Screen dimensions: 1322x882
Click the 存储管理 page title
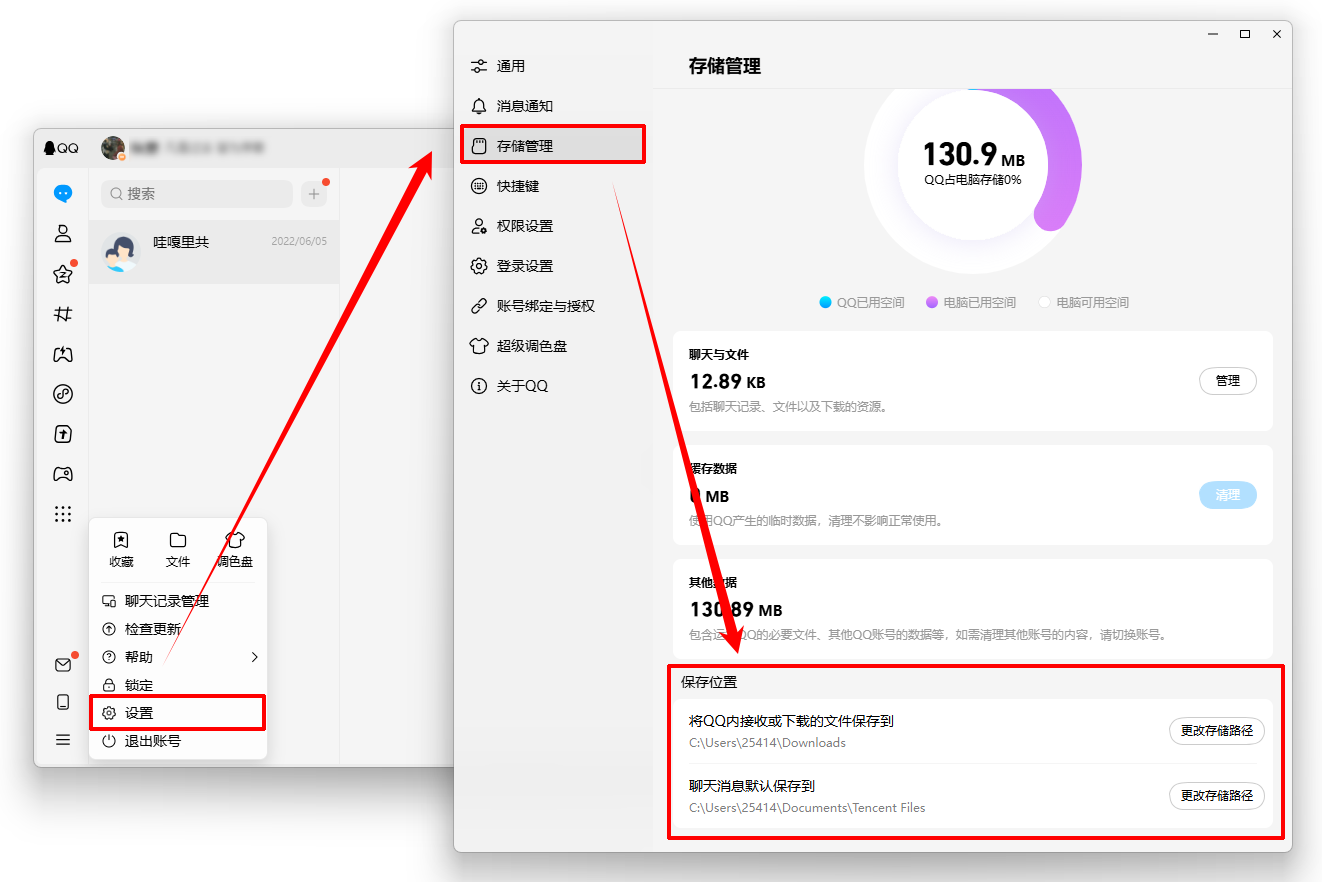[x=725, y=66]
